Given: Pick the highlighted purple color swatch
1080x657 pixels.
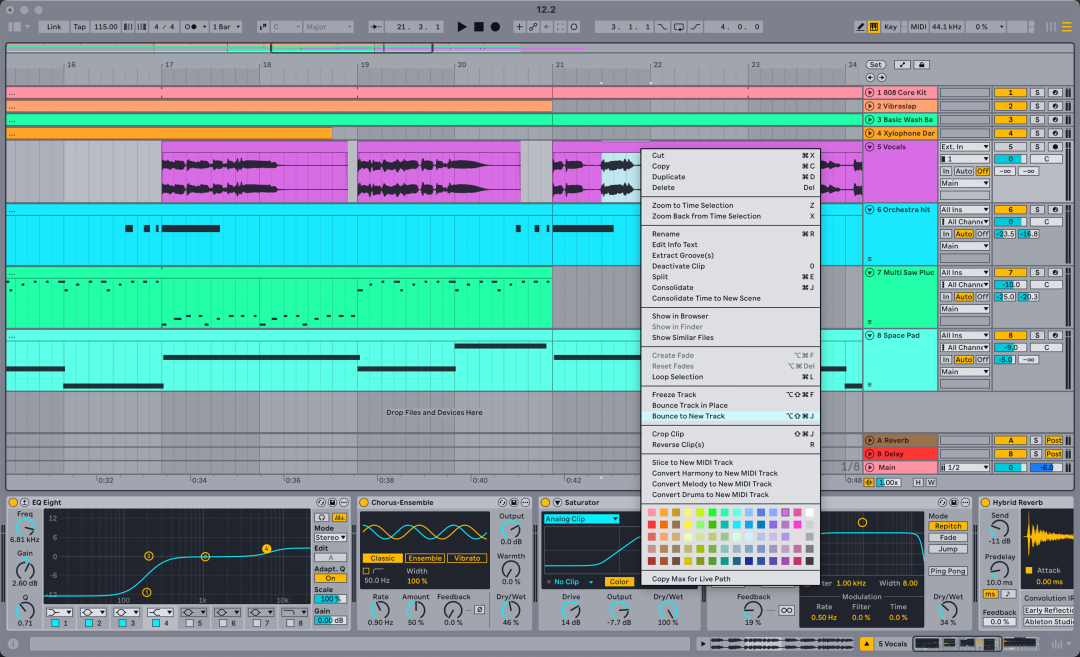Looking at the screenshot, I should coord(785,512).
